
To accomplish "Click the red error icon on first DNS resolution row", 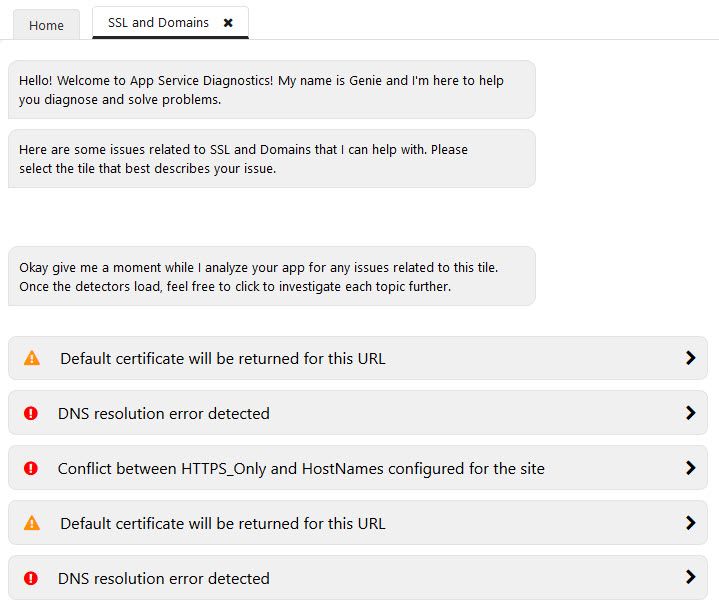I will coord(31,413).
